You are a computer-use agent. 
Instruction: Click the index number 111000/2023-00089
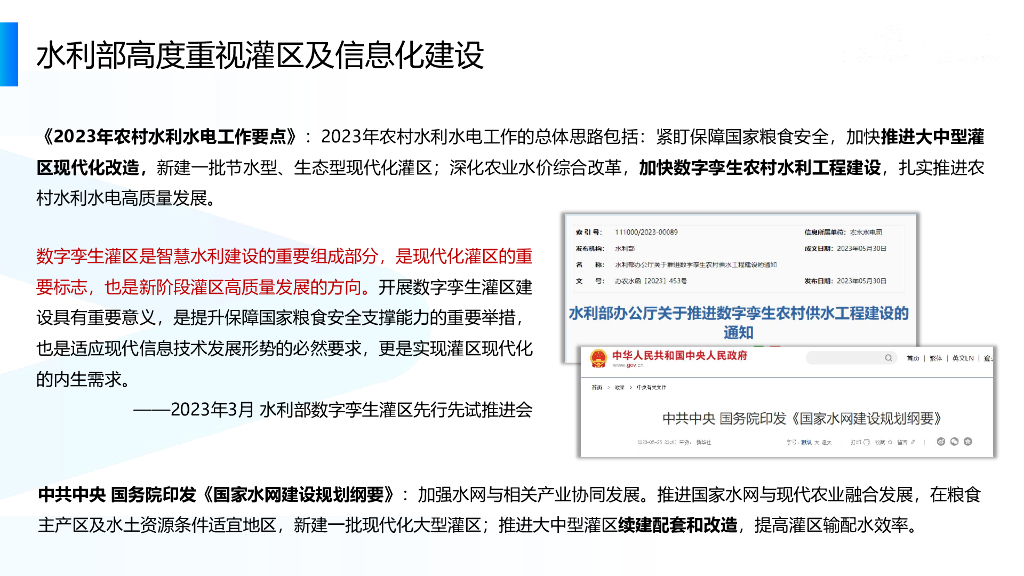click(647, 232)
